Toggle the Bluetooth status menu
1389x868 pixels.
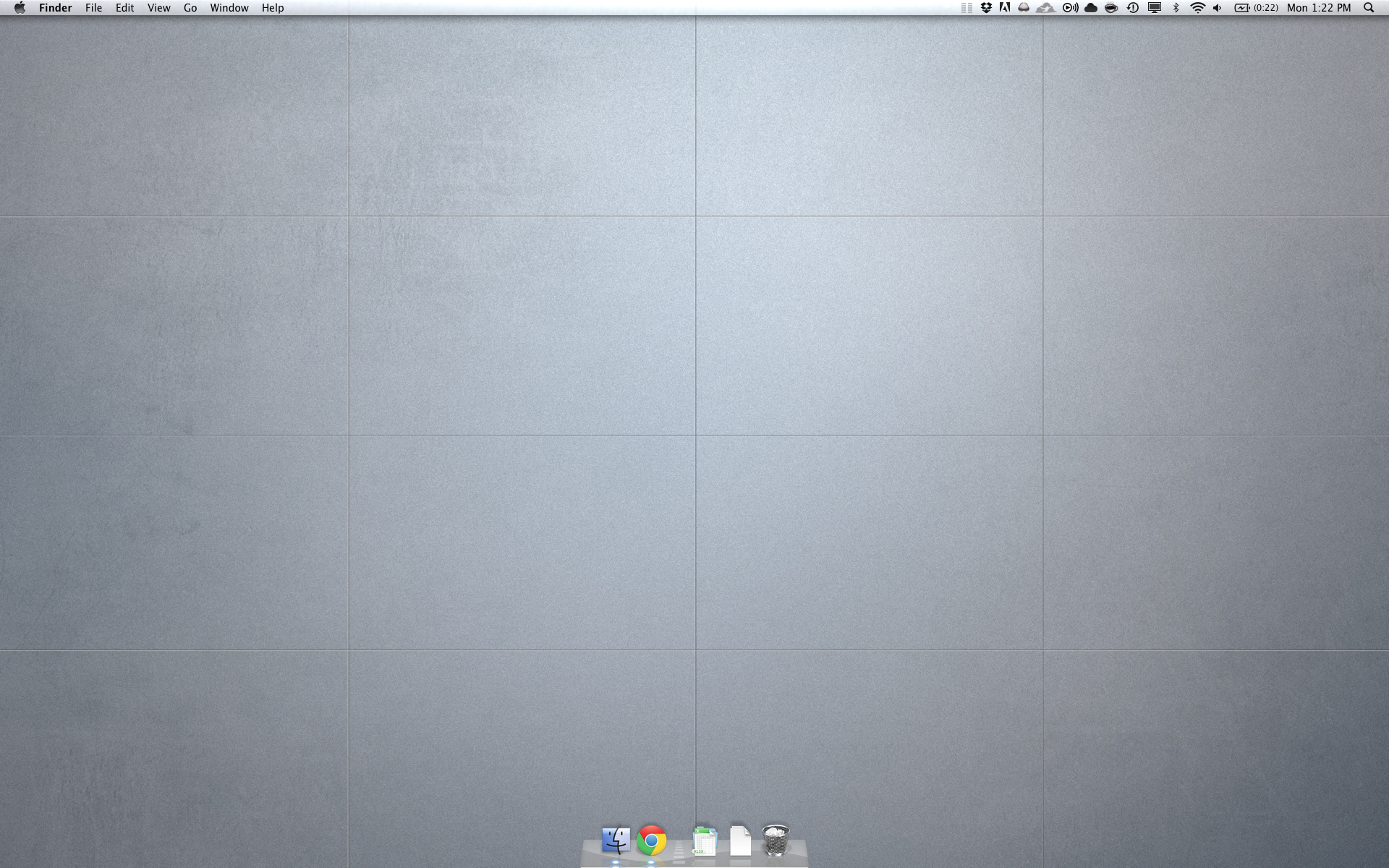pos(1176,8)
